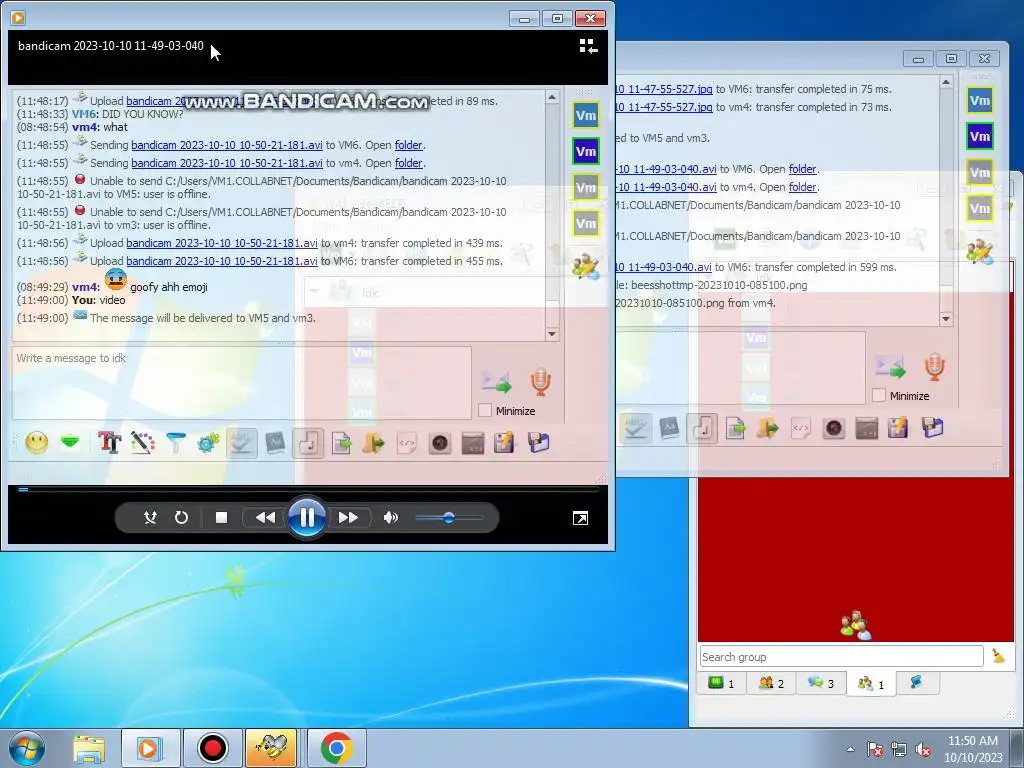
Task: Click the dark window icon in the rear chat toolbar
Action: (867, 428)
